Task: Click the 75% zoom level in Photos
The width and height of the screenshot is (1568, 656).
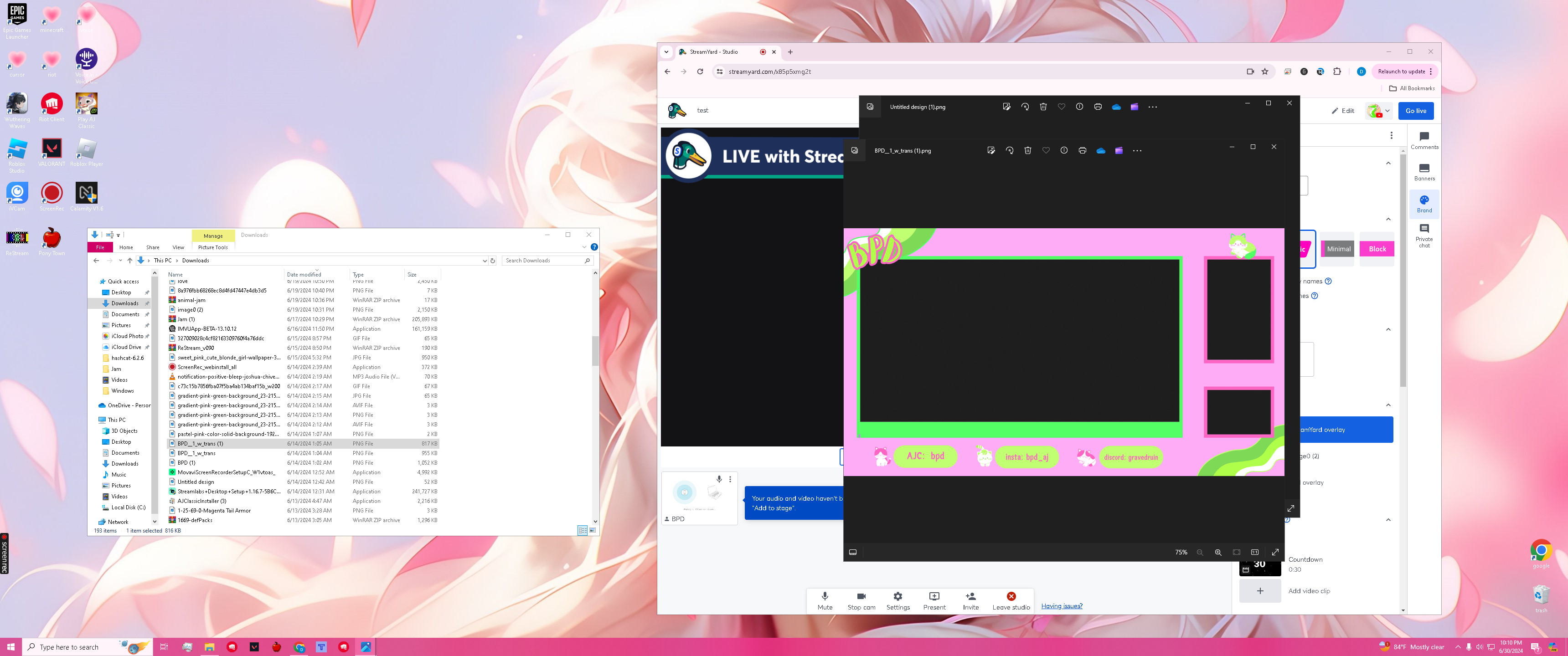Action: tap(1181, 552)
